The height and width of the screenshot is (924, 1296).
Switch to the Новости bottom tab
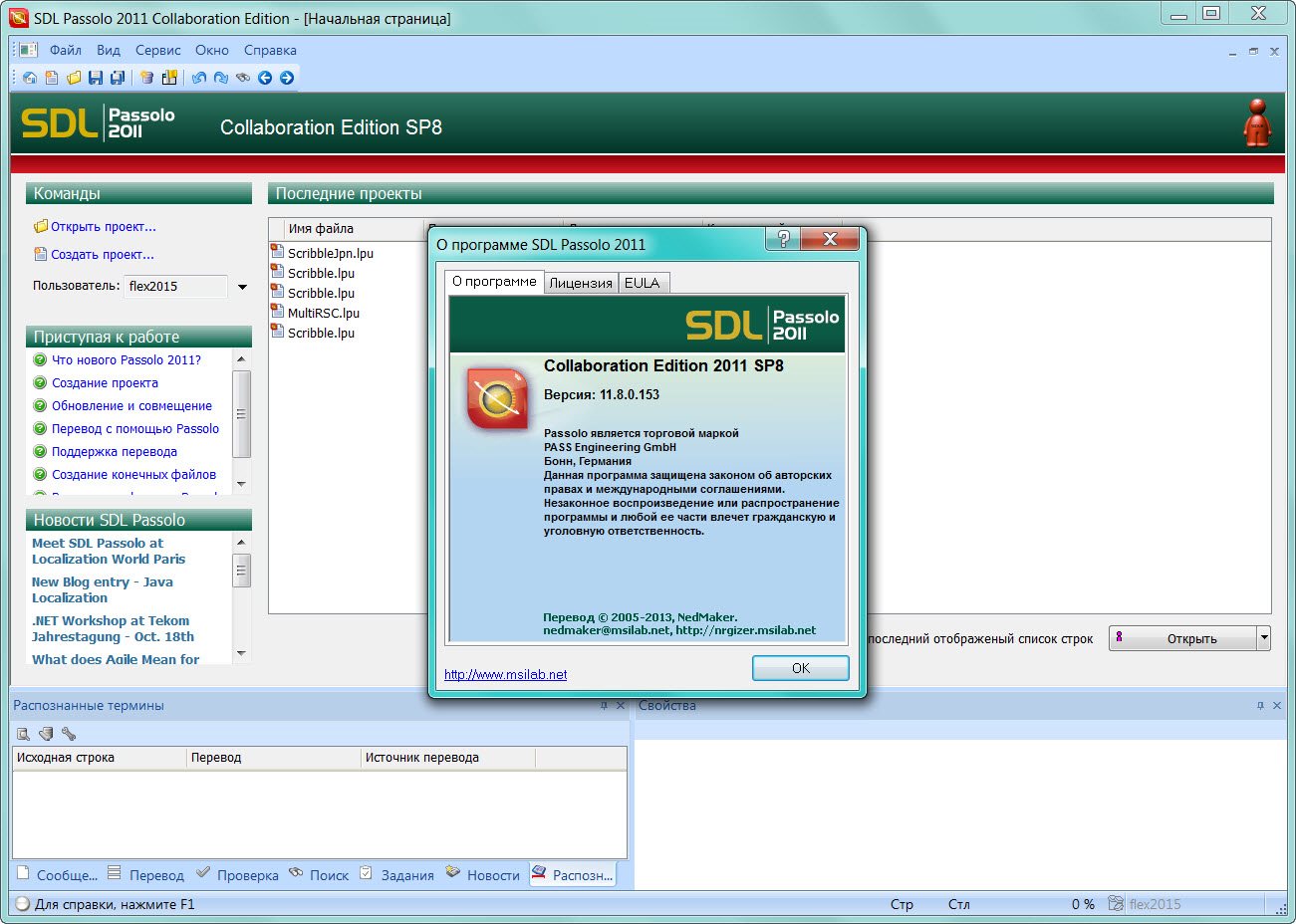(x=483, y=874)
